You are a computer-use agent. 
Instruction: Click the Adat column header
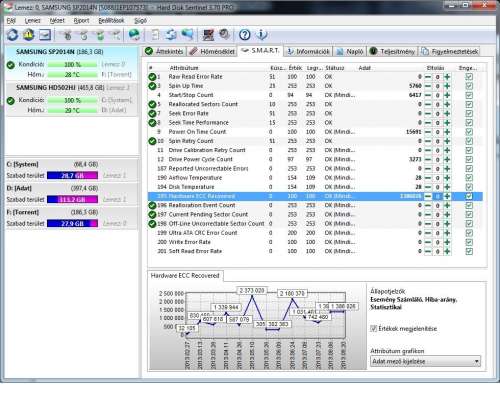[365, 68]
